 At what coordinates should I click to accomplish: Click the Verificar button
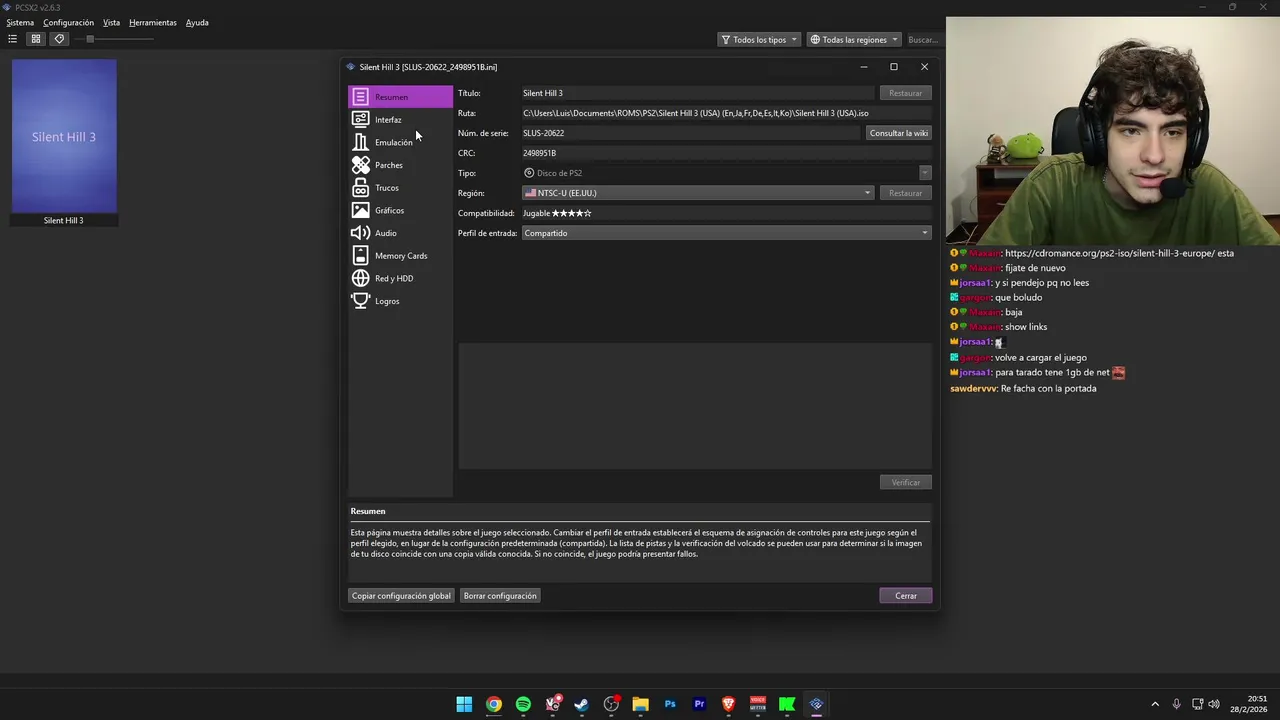coord(906,482)
